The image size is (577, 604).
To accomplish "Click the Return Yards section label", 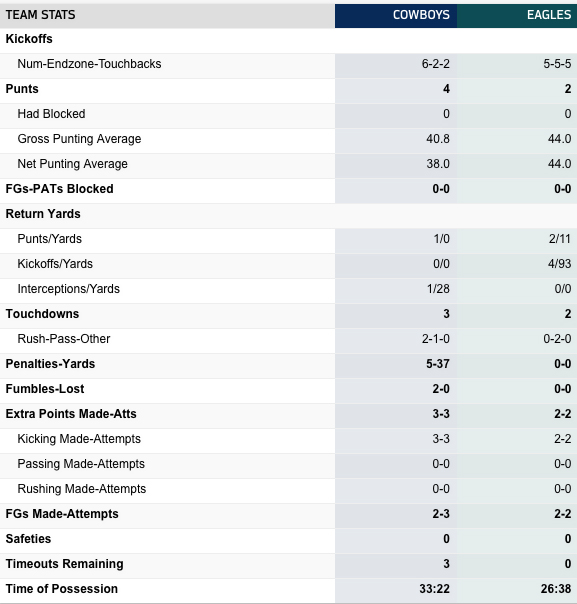I will pos(43,214).
